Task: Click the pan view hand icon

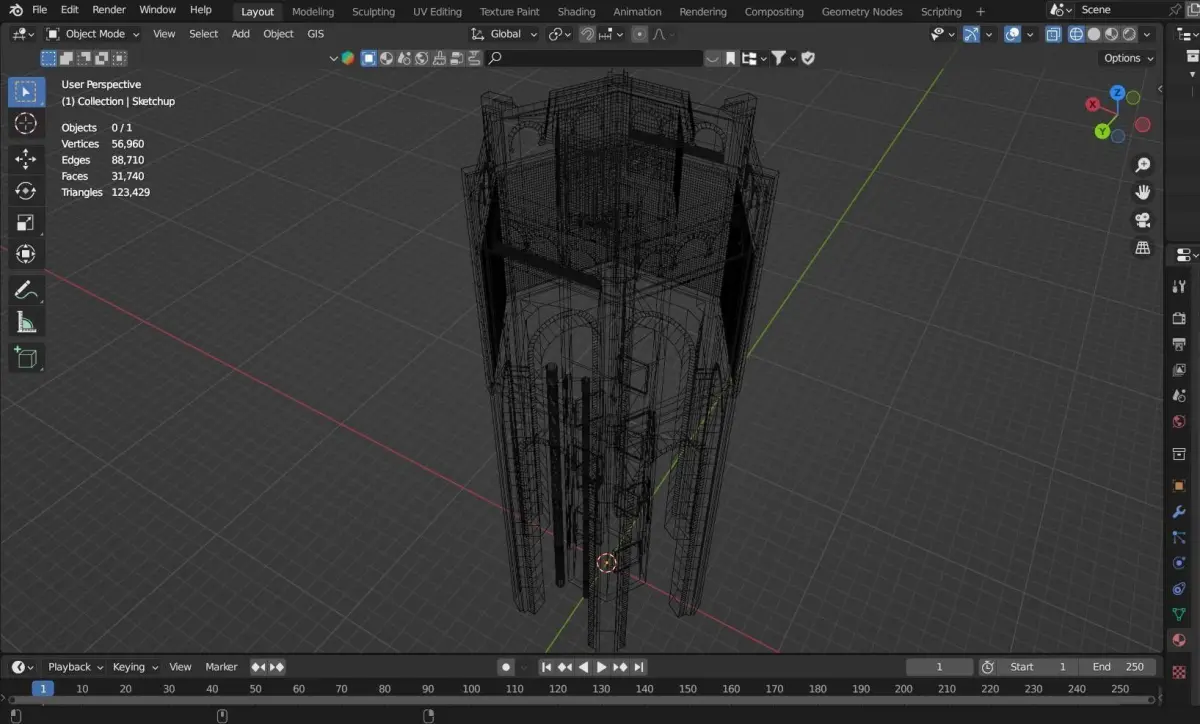Action: tap(1143, 192)
